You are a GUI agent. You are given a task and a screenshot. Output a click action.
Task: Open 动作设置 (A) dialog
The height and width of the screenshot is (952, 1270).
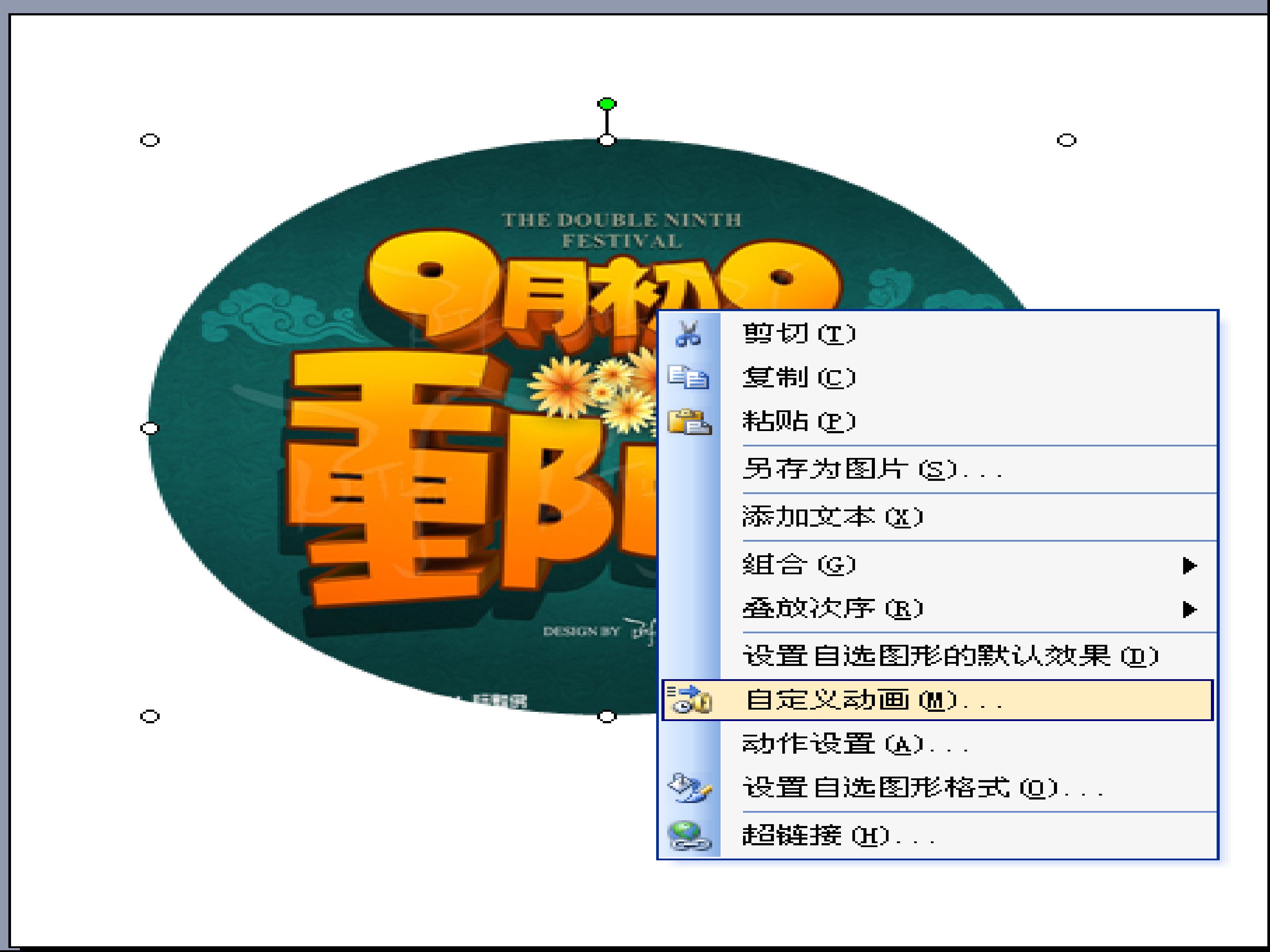coord(855,744)
